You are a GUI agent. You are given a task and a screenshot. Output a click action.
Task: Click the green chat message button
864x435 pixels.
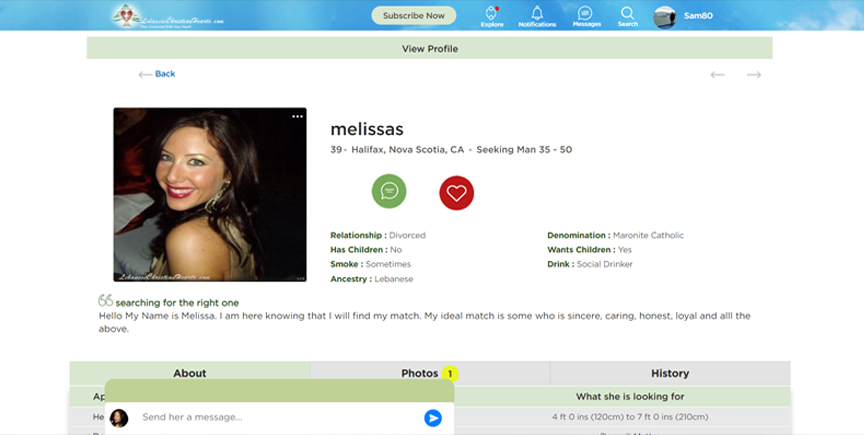click(x=388, y=191)
